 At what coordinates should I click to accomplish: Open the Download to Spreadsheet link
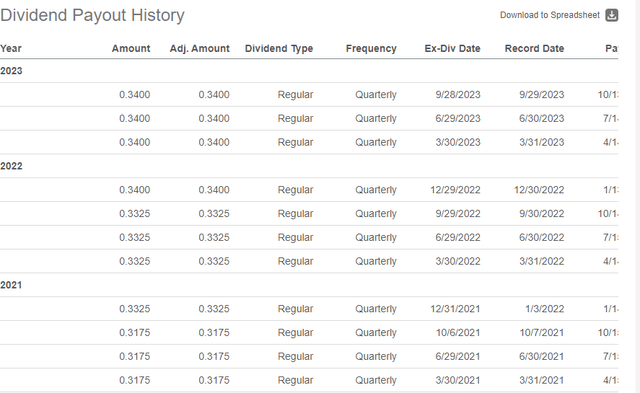pos(550,15)
